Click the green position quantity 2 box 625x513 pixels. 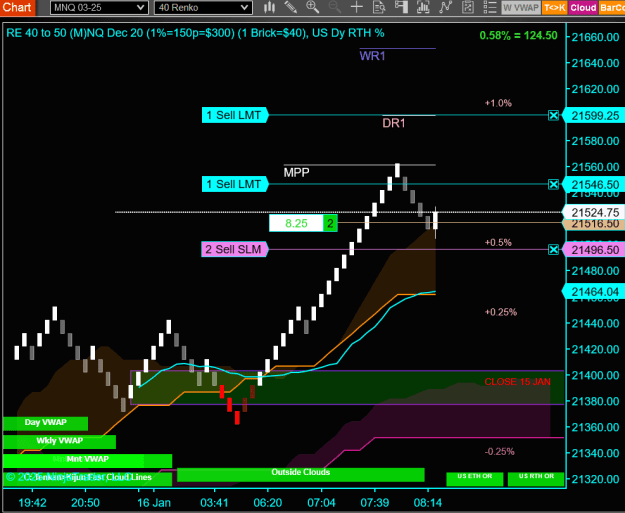click(330, 223)
